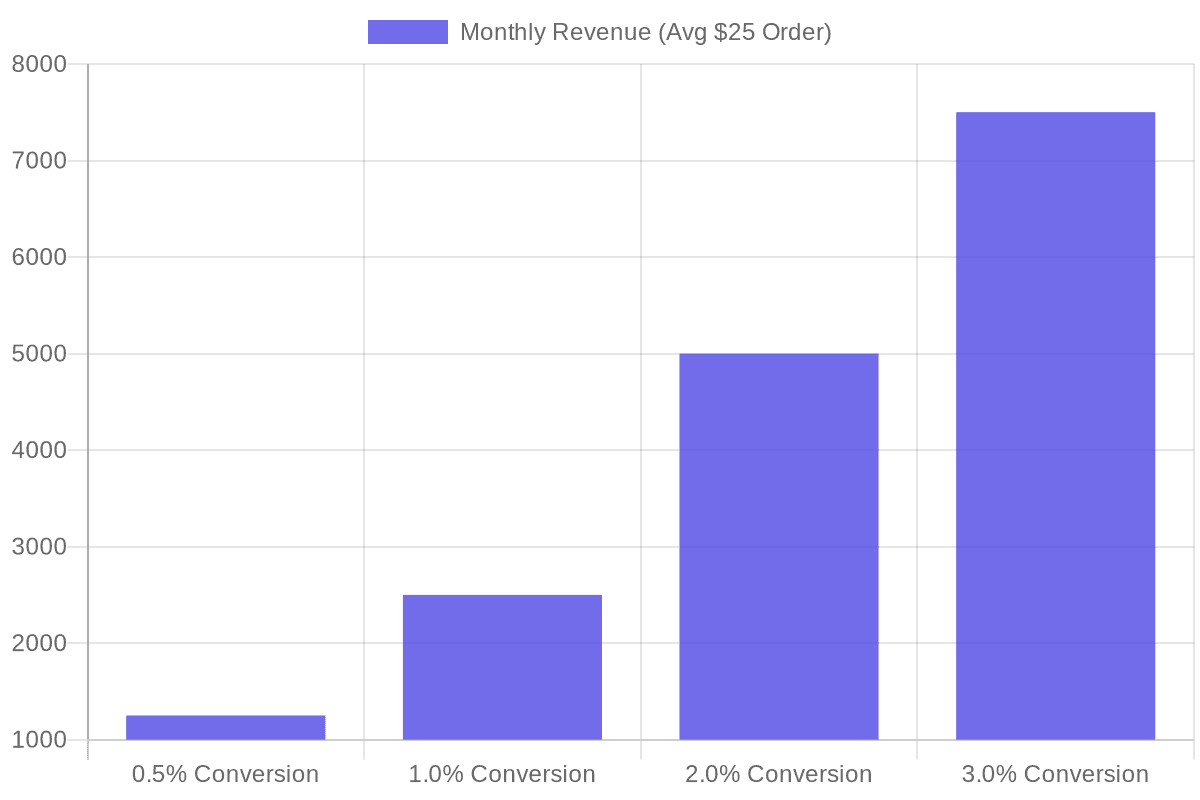This screenshot has height=800, width=1200.
Task: Click the 1.0% Conversion axis label
Action: point(502,774)
